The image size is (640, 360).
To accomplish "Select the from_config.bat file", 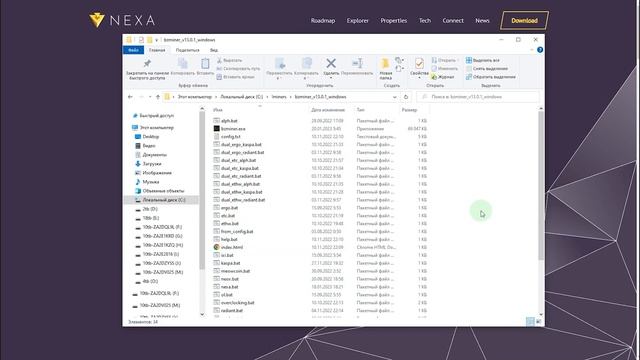I will pos(237,231).
